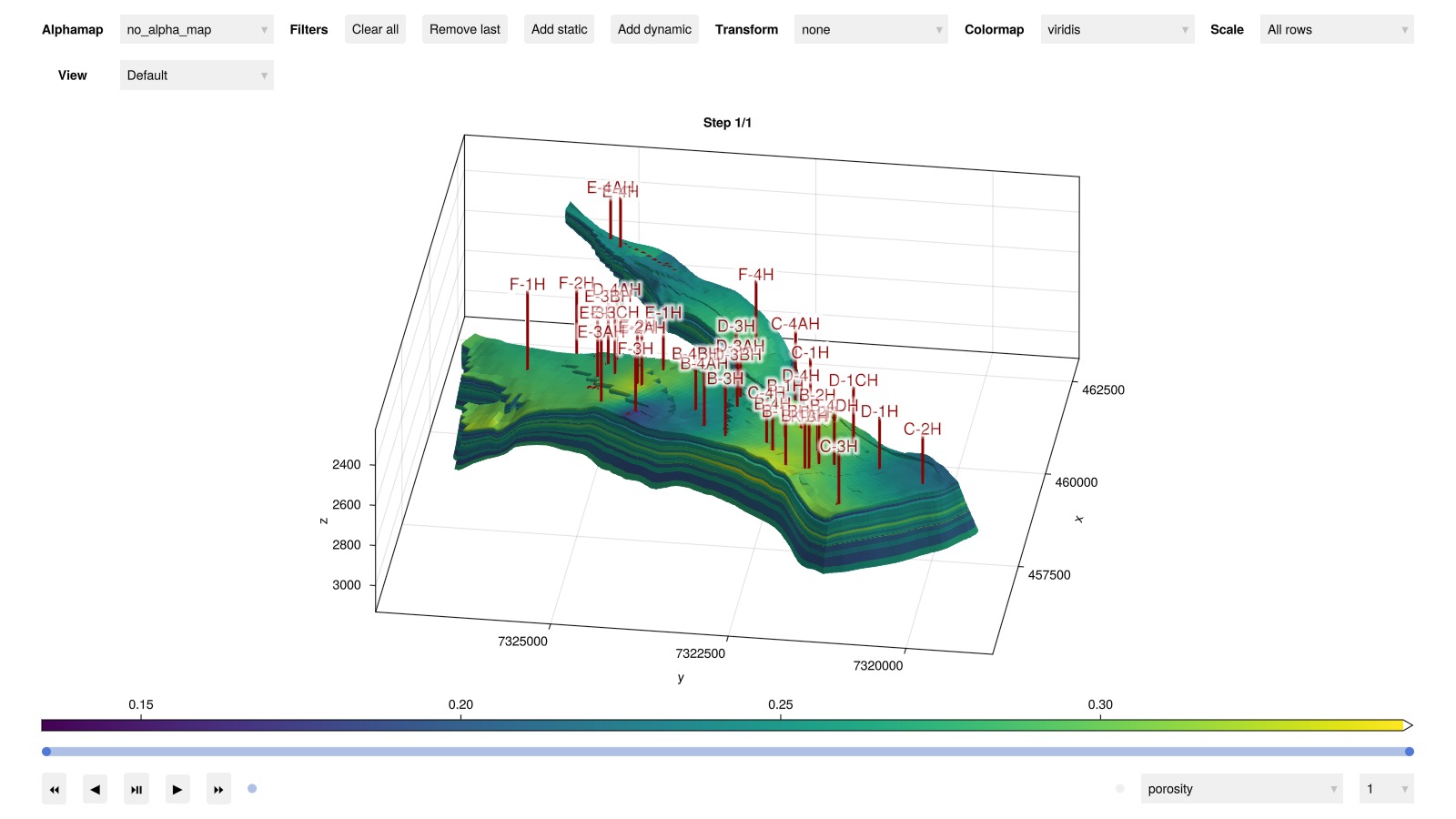Image resolution: width=1456 pixels, height=819 pixels.
Task: Open the dropdown showing value 1
Action: [1385, 789]
